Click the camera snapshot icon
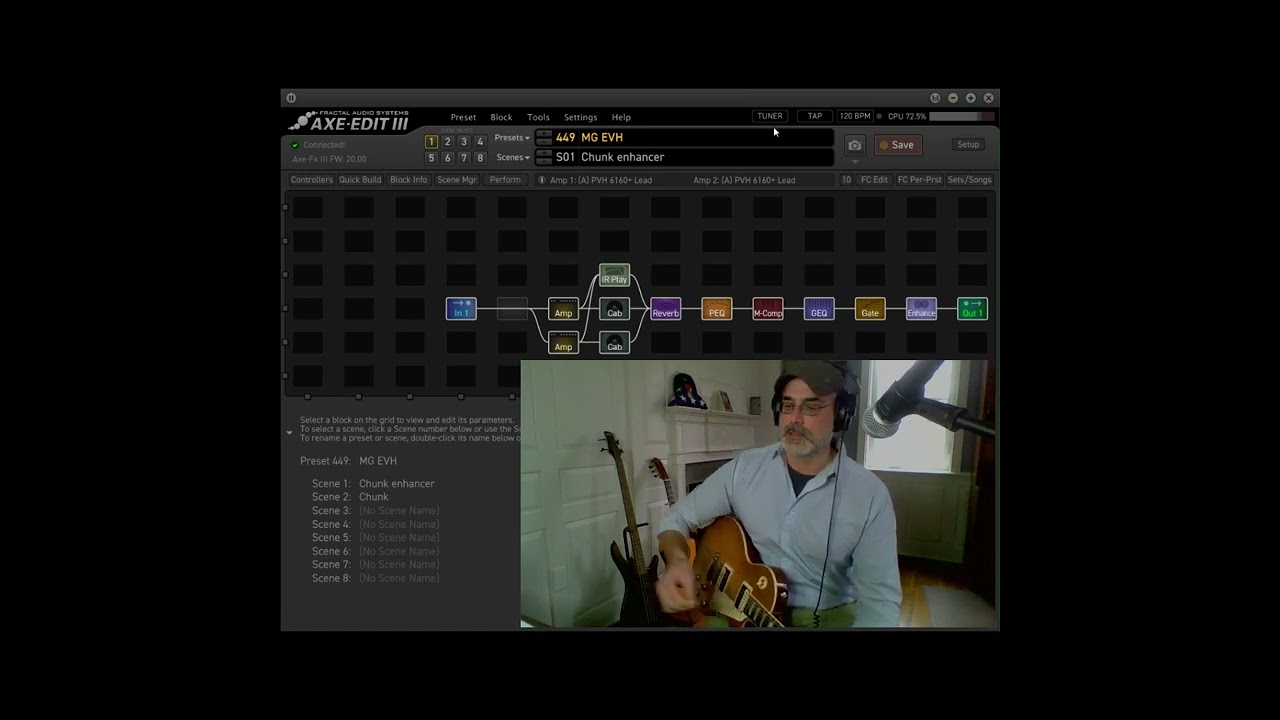This screenshot has width=1280, height=720. point(855,145)
